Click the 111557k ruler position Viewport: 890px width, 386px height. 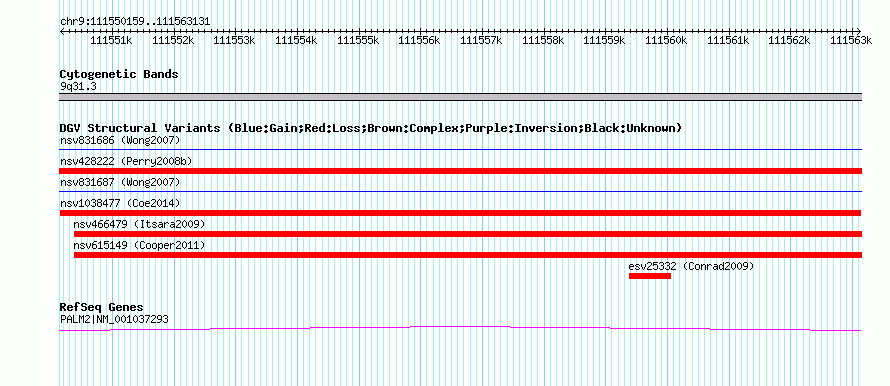[481, 40]
